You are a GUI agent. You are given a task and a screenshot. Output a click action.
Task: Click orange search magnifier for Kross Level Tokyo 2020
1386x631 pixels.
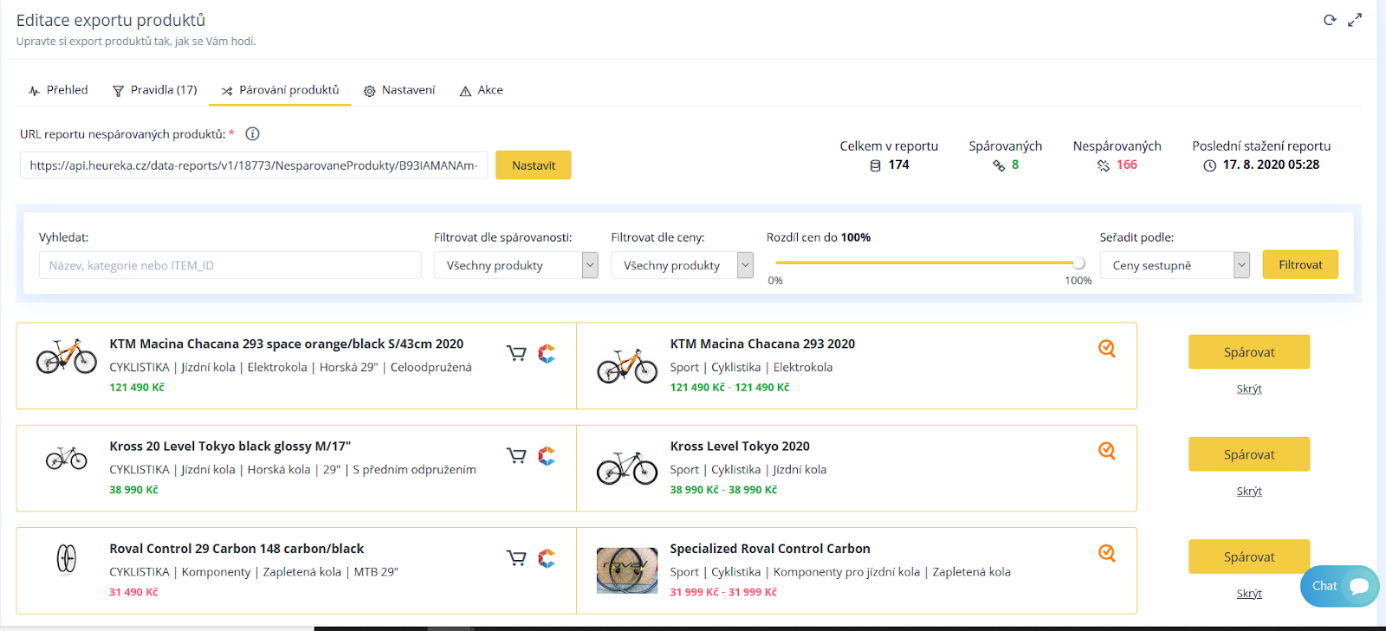pyautogui.click(x=1106, y=451)
